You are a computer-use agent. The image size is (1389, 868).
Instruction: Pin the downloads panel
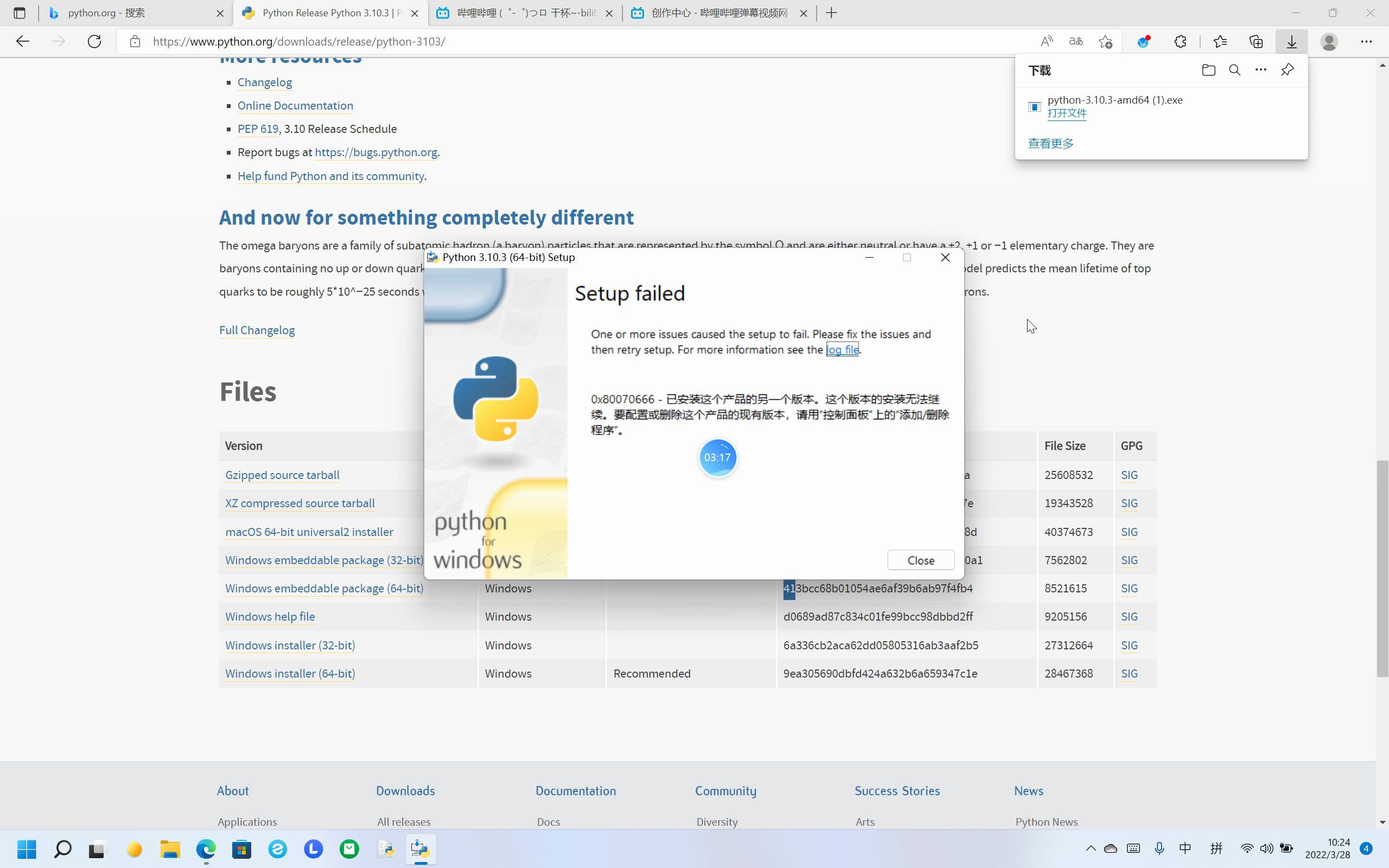(1287, 70)
